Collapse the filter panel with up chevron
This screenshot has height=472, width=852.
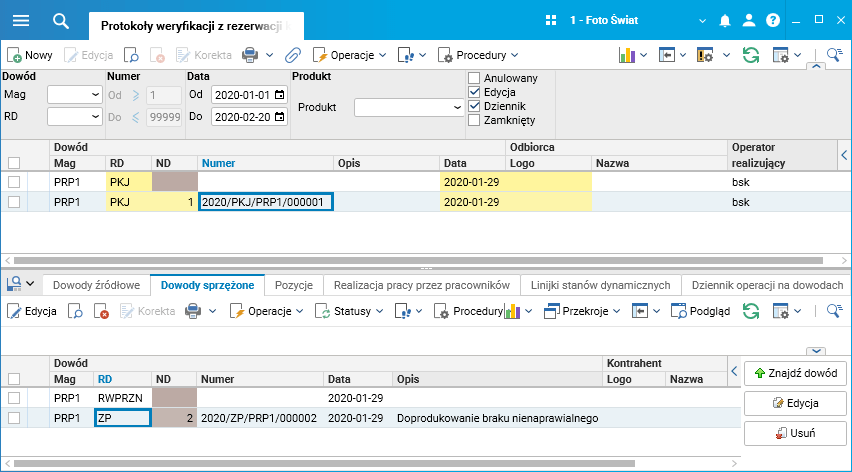click(x=816, y=66)
